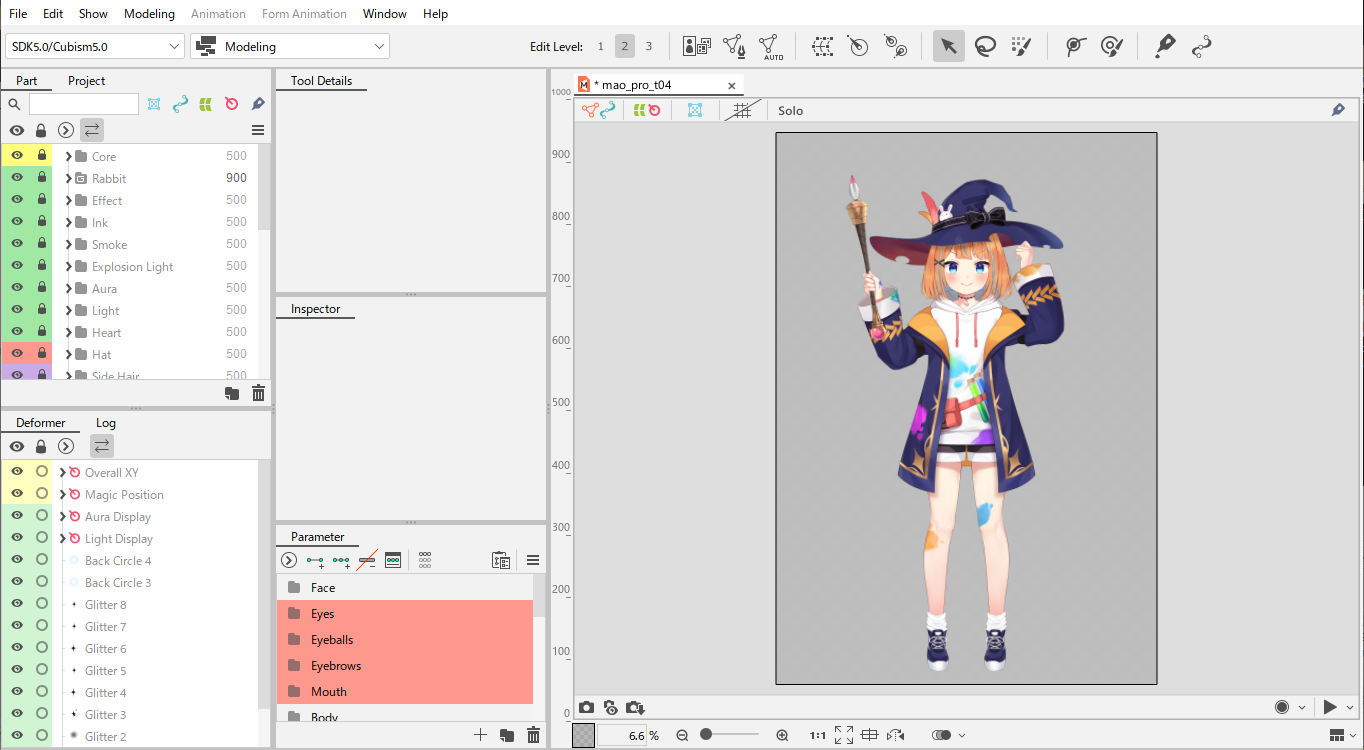Delete selected part with trash icon in Part panel
The width and height of the screenshot is (1364, 750).
coord(258,394)
